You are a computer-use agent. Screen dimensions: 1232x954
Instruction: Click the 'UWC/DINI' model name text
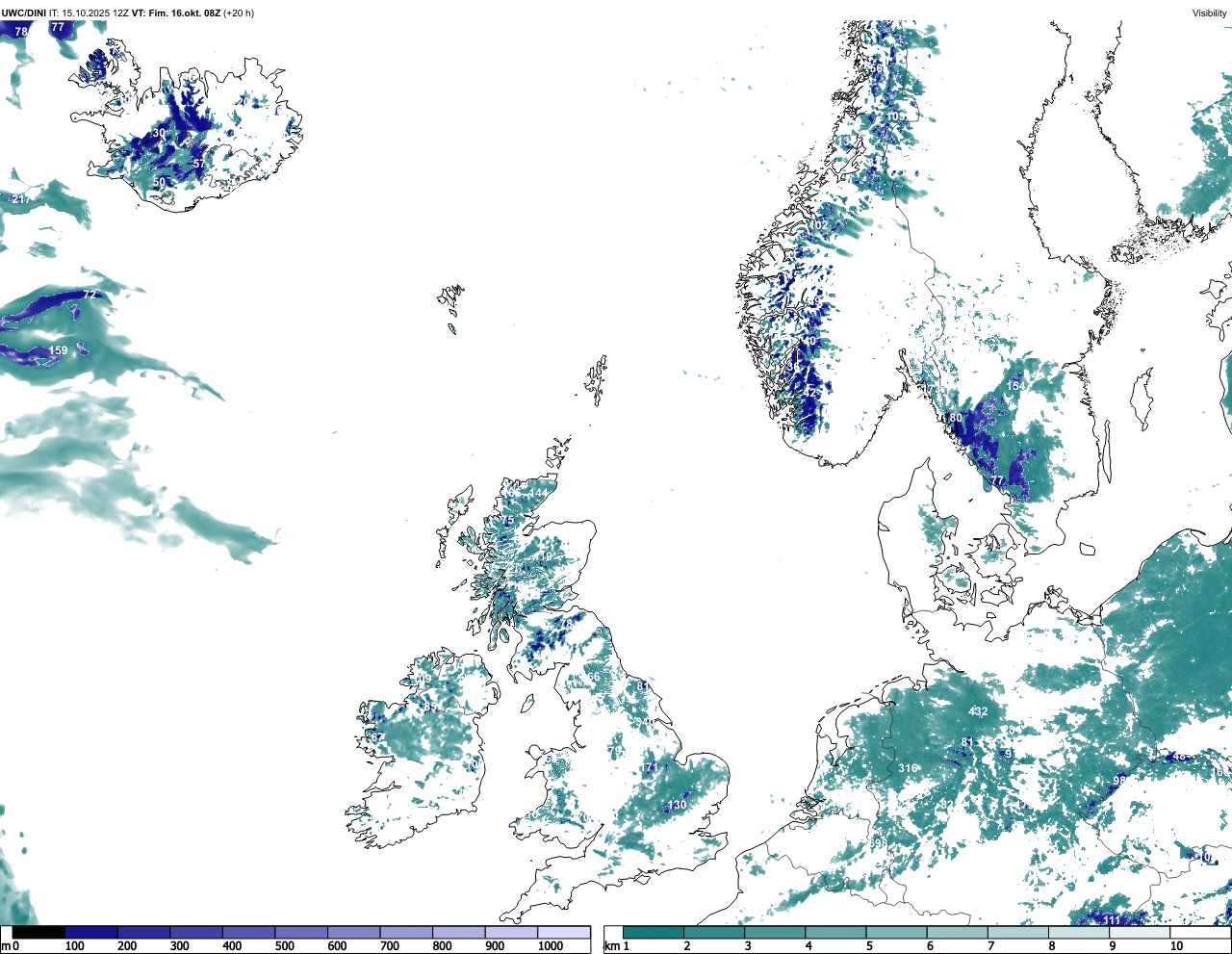click(23, 13)
